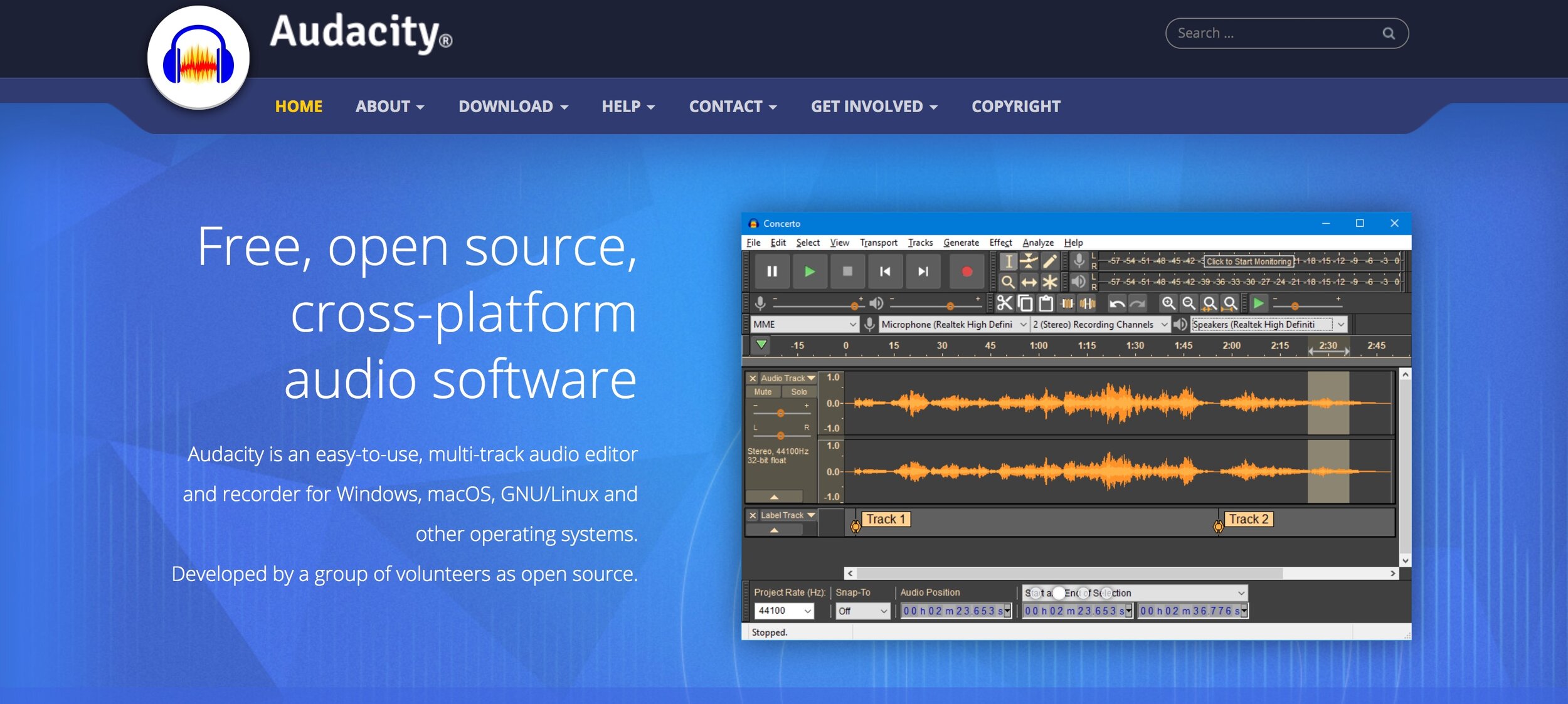
Task: Open the Transport menu
Action: (x=878, y=243)
